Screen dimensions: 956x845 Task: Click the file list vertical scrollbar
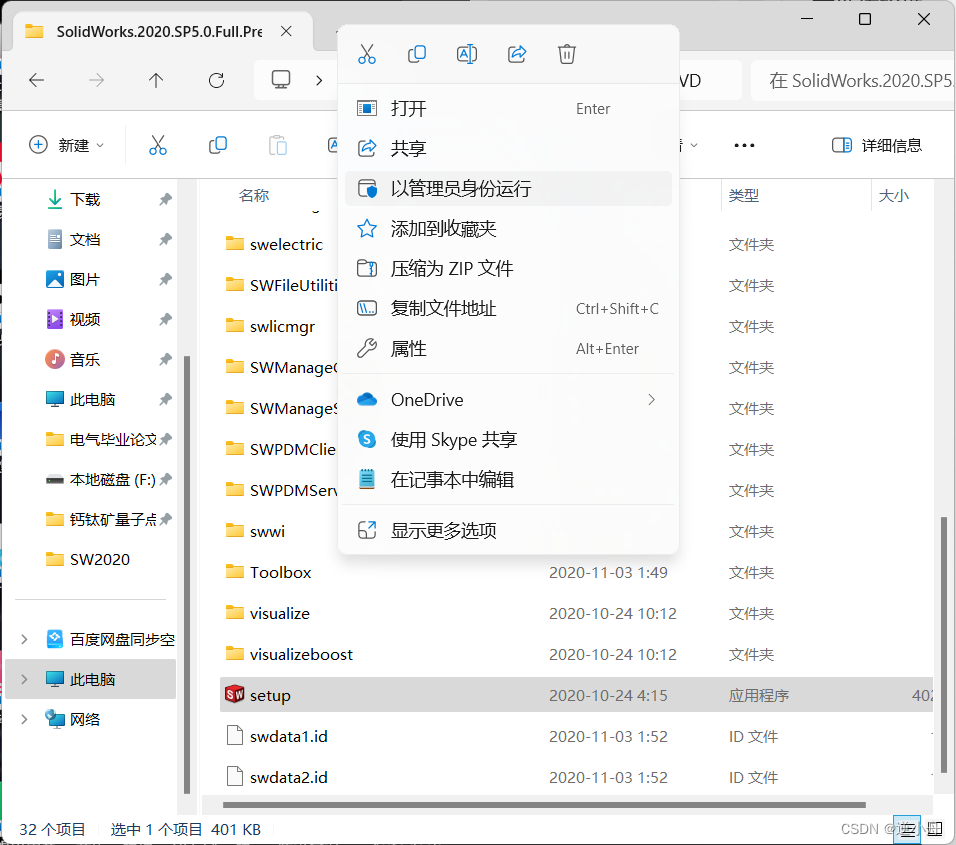point(944,646)
